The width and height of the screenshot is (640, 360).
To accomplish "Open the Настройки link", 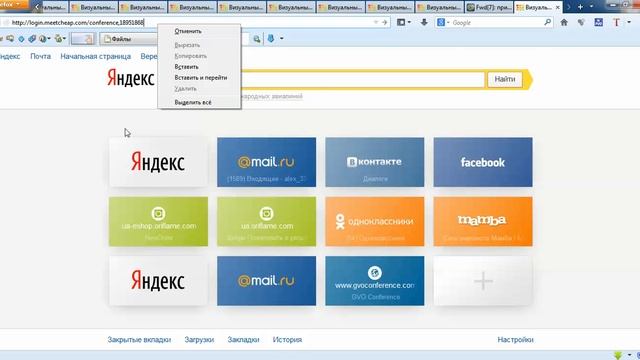I will coord(515,340).
